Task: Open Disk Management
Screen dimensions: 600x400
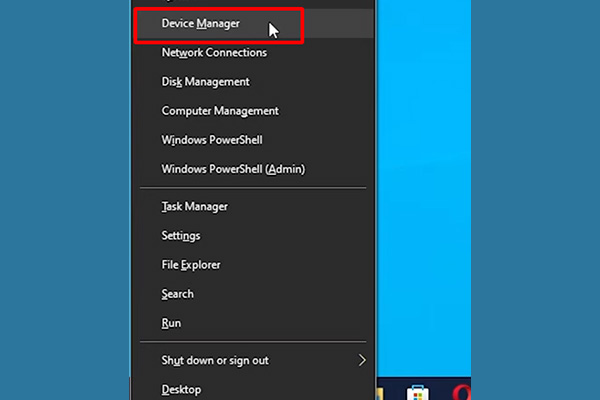Action: [253, 82]
